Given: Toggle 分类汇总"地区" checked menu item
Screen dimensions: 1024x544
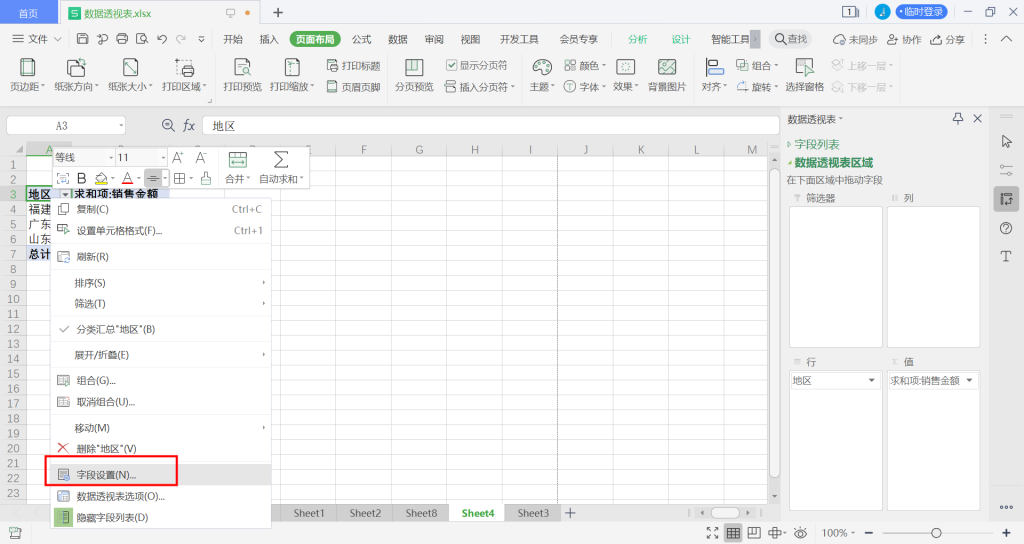Looking at the screenshot, I should coord(161,329).
